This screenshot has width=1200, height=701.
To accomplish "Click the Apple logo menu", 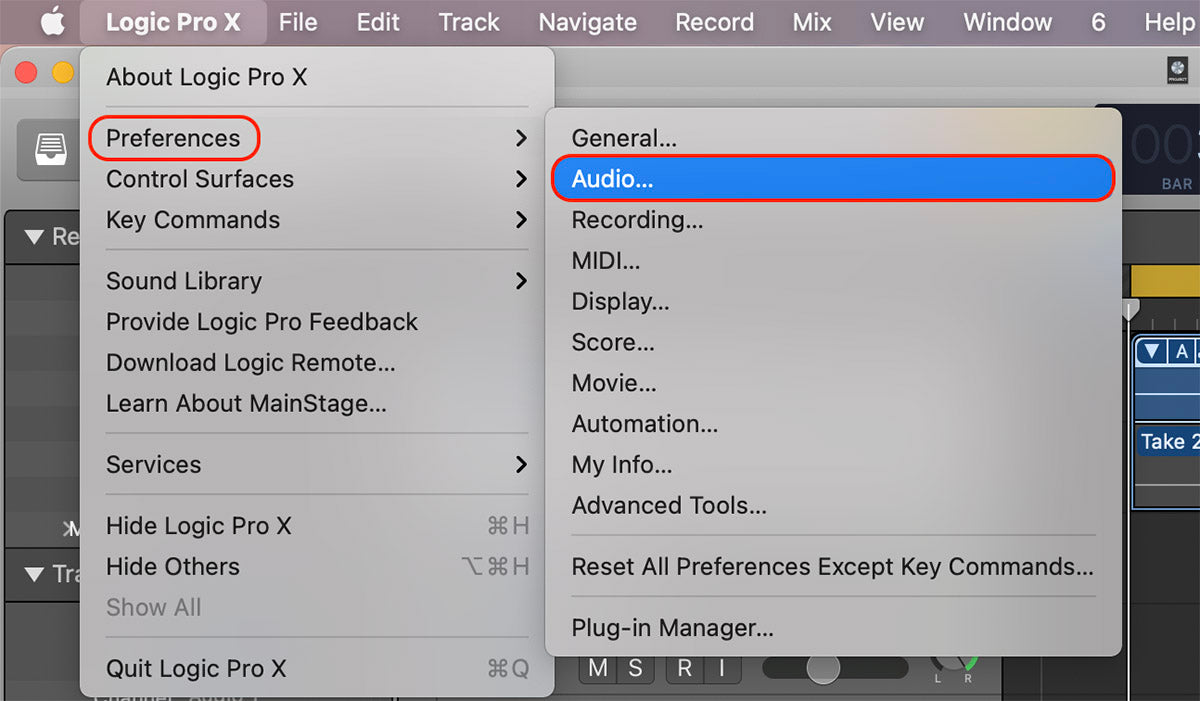I will point(52,22).
